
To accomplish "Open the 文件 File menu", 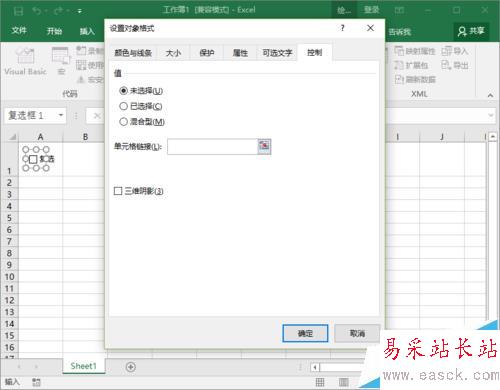I will pyautogui.click(x=19, y=31).
